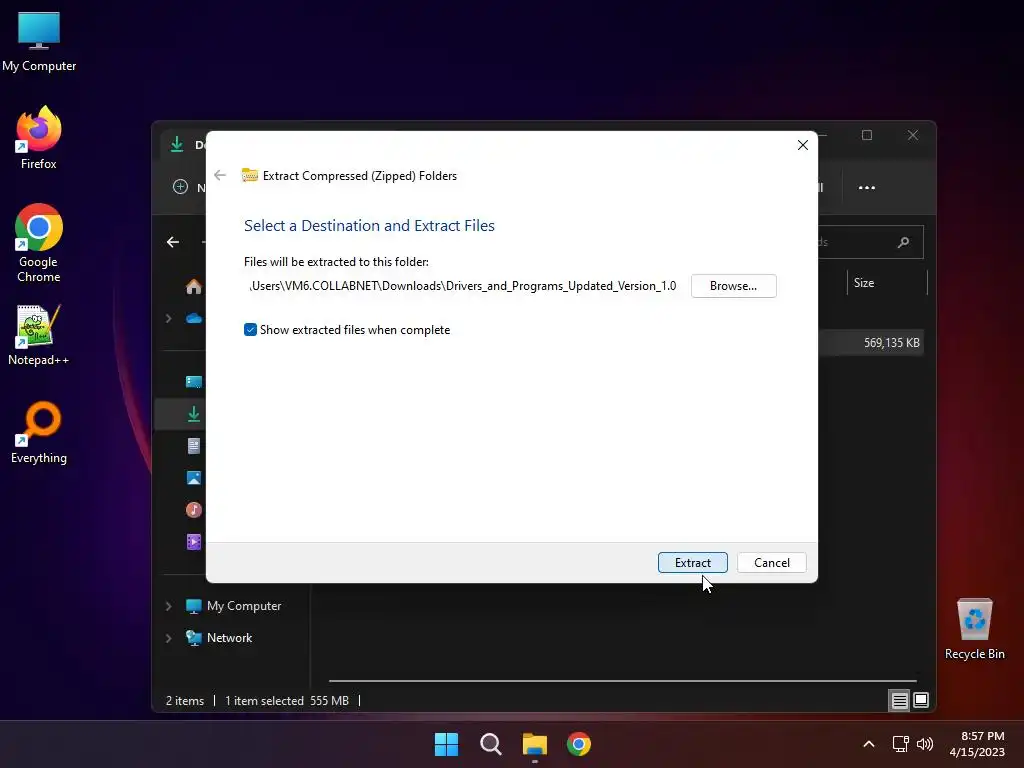The height and width of the screenshot is (768, 1024).
Task: Open File Explorer from the taskbar
Action: 534,744
